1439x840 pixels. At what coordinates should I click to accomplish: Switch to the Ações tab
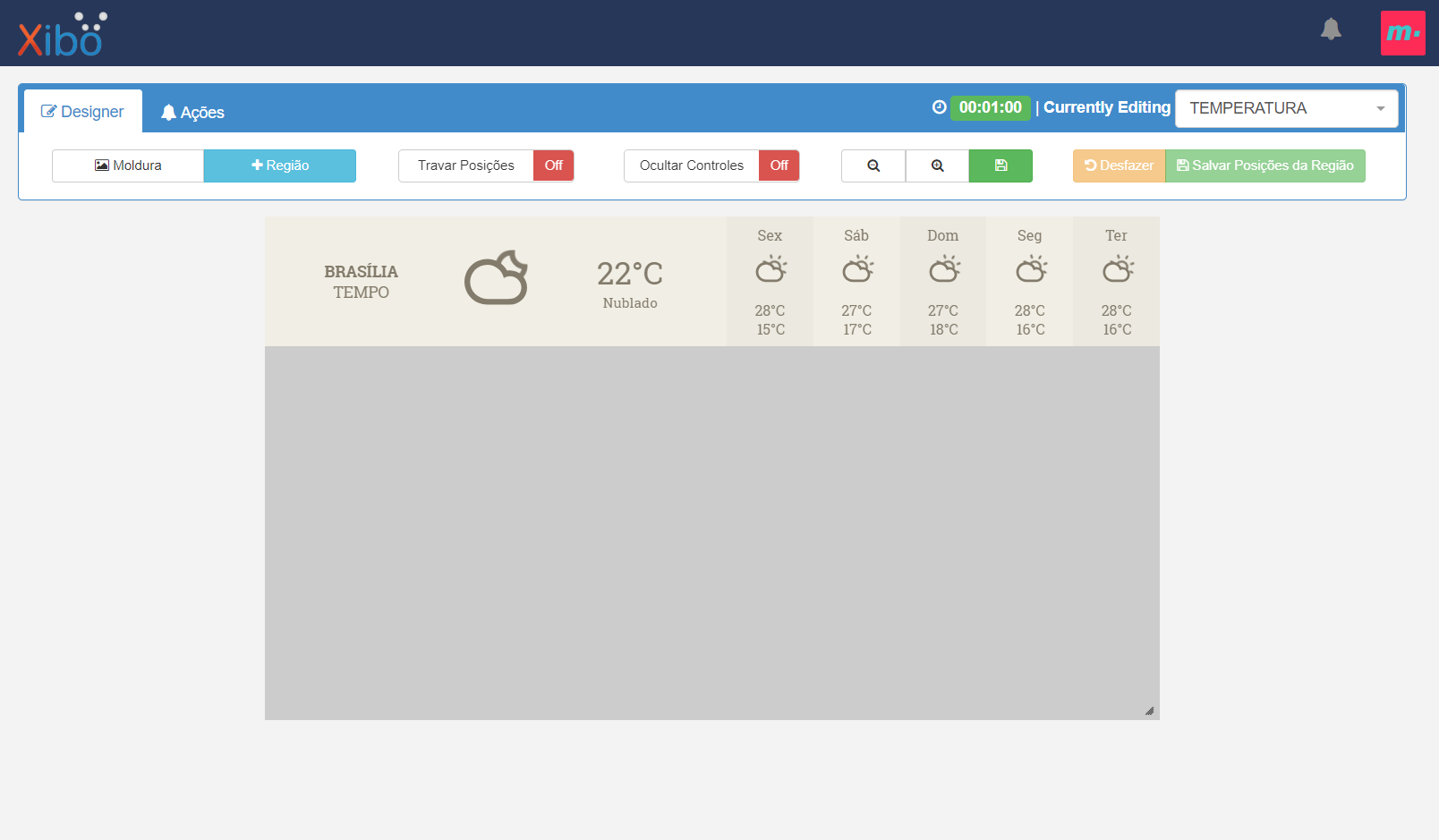click(192, 113)
